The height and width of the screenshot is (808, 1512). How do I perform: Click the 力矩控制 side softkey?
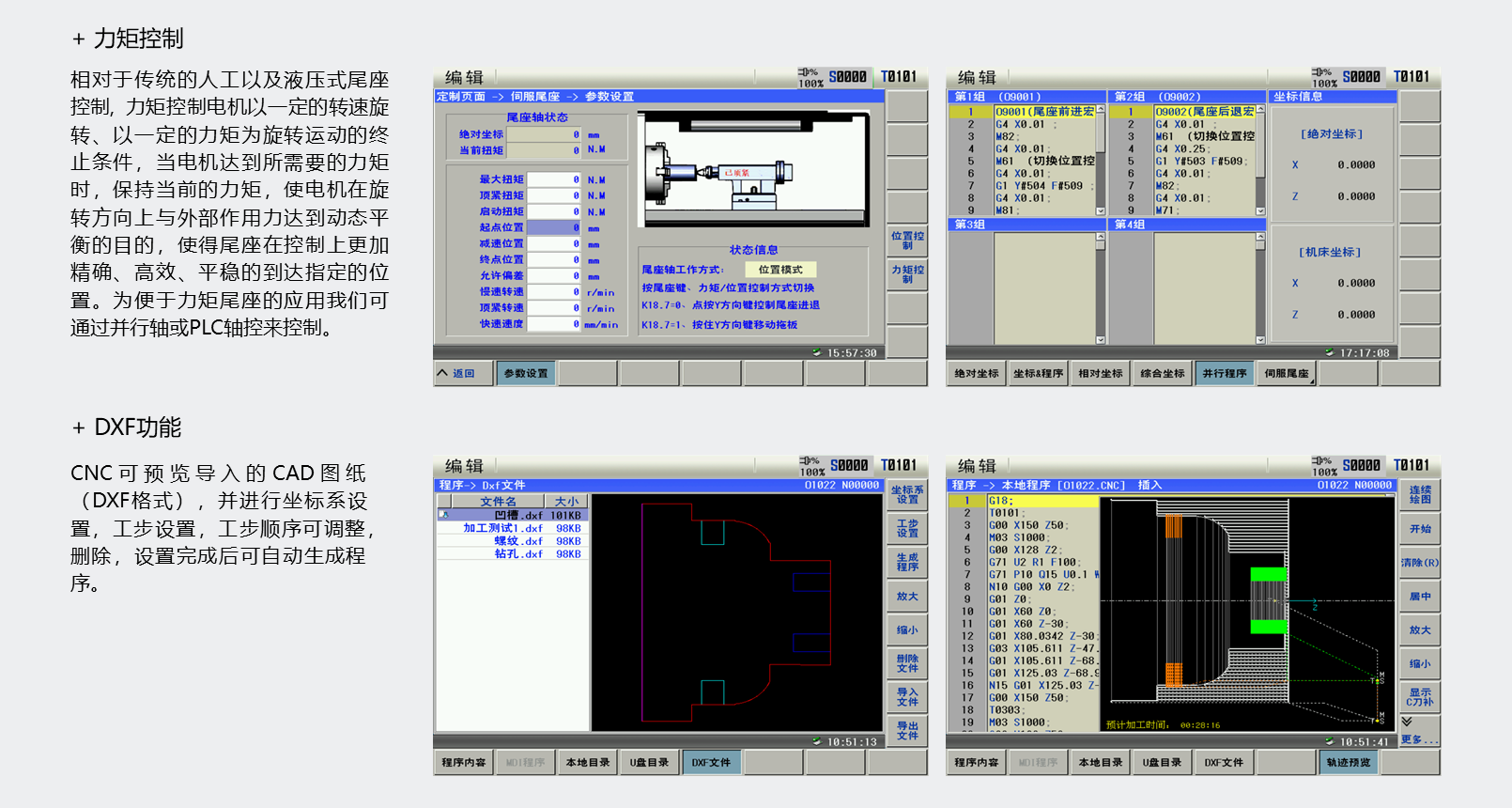tap(907, 274)
